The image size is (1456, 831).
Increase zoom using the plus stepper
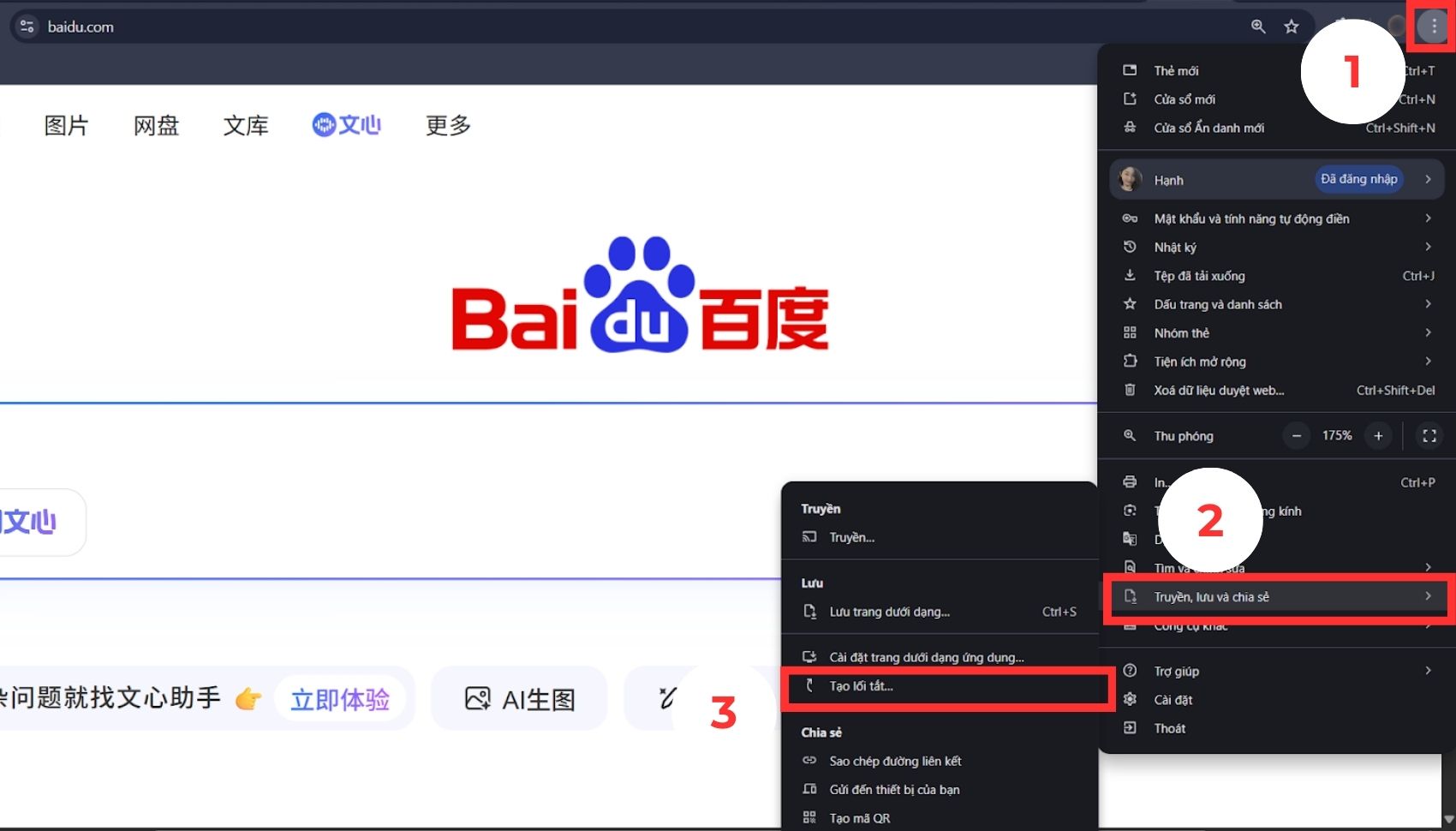pos(1377,435)
